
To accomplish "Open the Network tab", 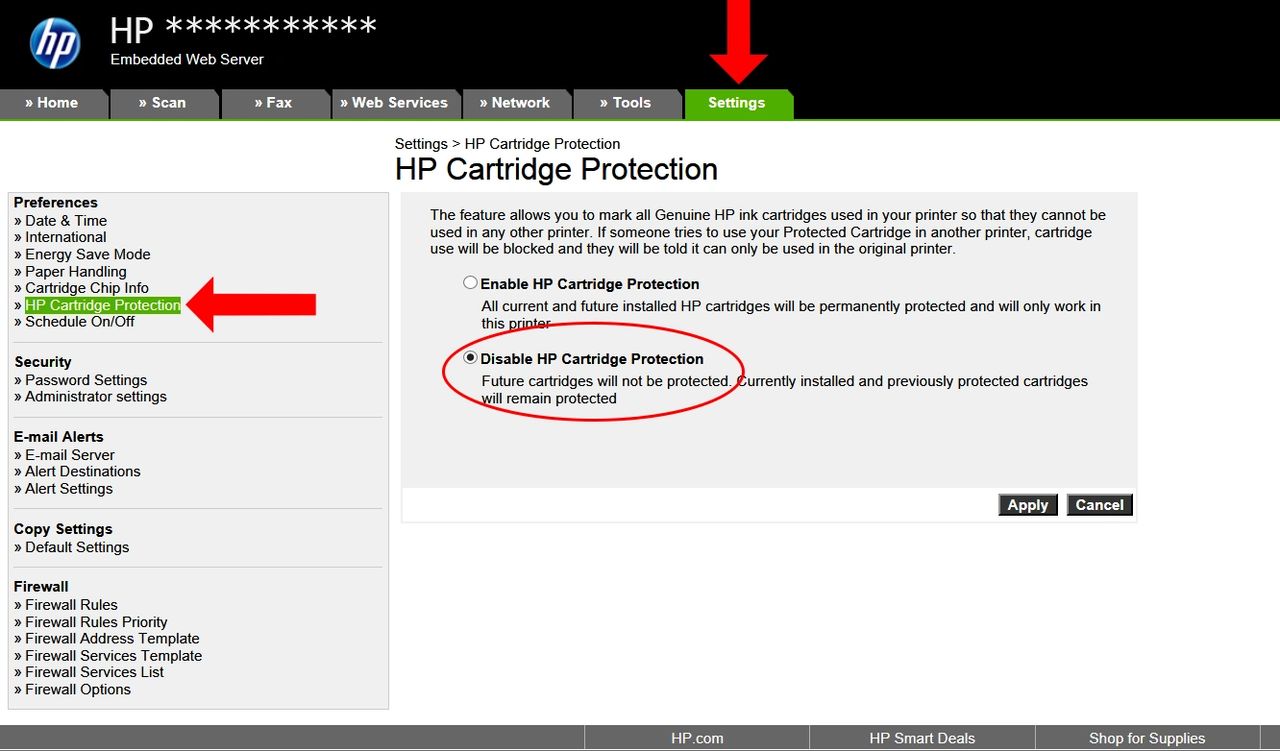I will [x=515, y=103].
